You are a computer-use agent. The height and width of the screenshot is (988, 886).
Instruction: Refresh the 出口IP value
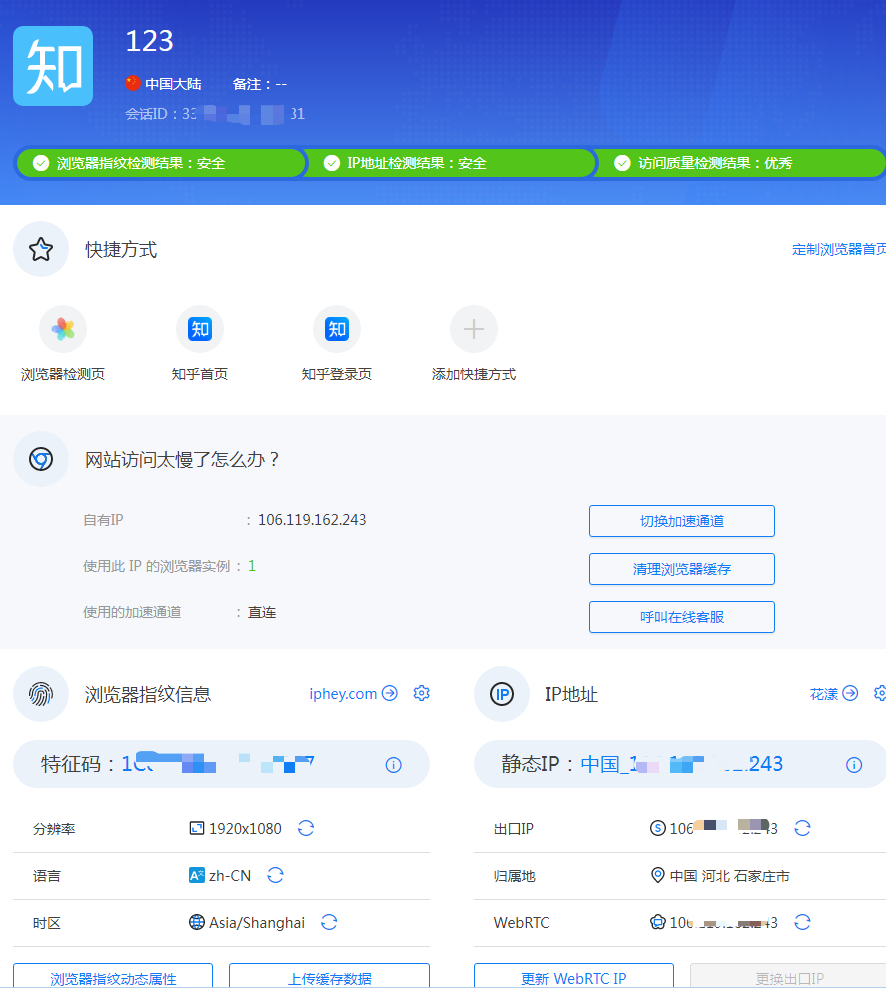[x=802, y=828]
